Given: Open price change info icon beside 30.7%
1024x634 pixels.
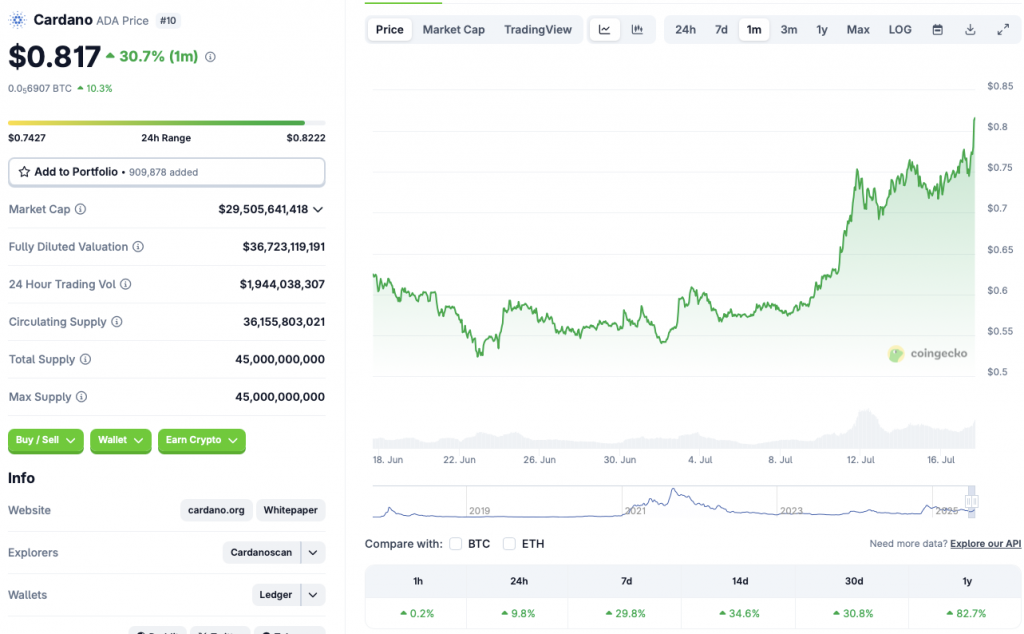Looking at the screenshot, I should click(x=210, y=57).
